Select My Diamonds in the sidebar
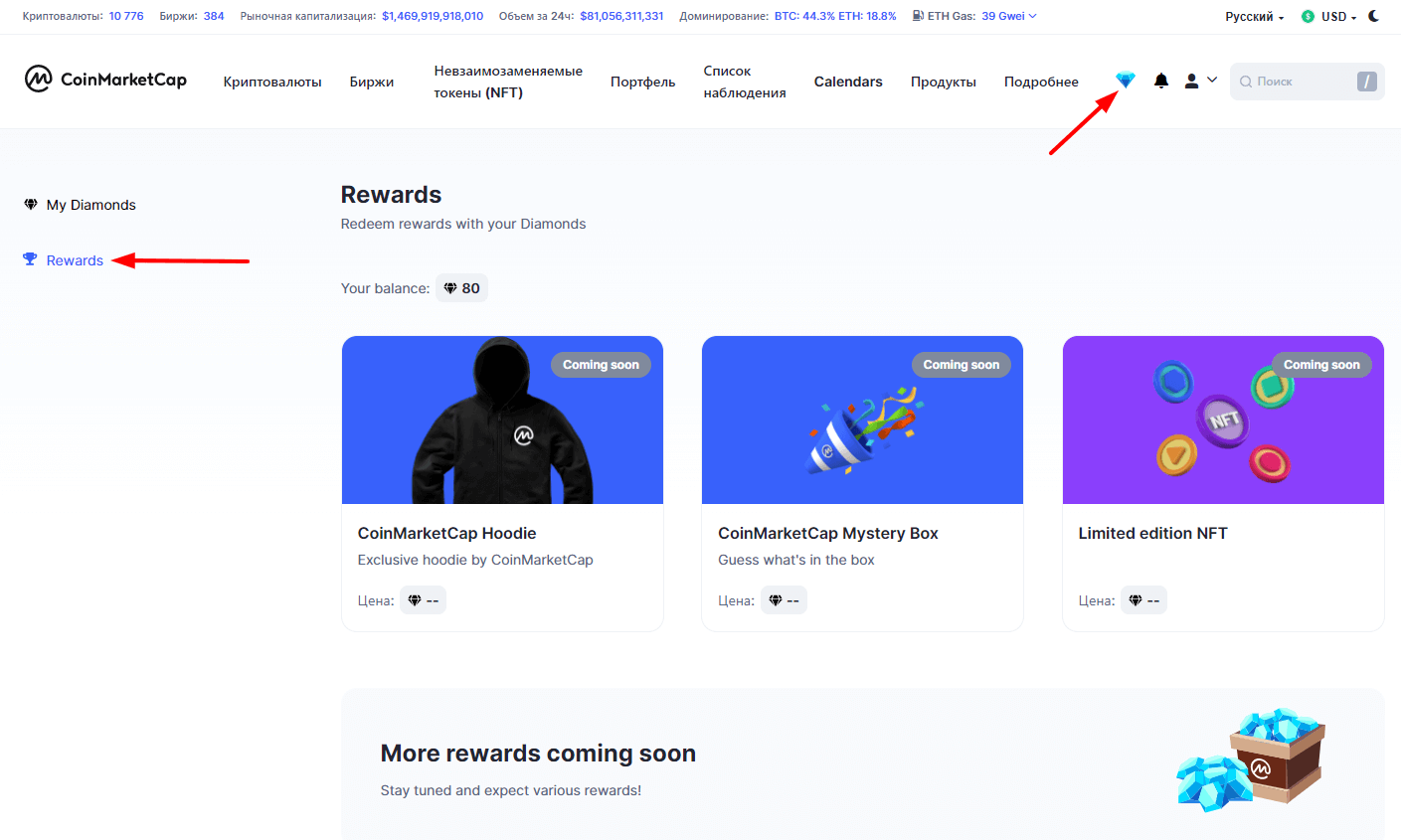This screenshot has width=1401, height=840. [x=91, y=205]
